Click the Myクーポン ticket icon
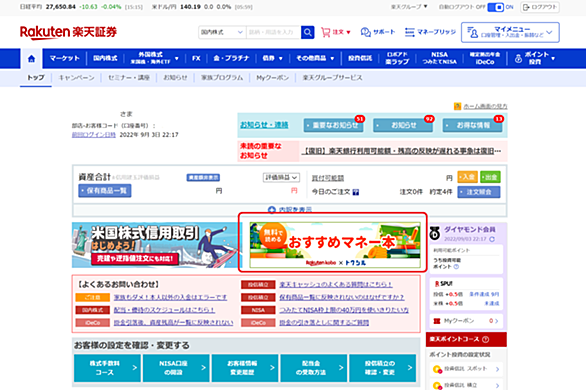The width and height of the screenshot is (586, 390). (437, 321)
